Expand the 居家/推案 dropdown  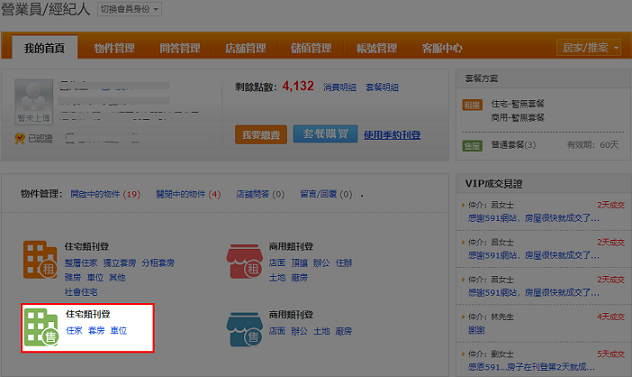pyautogui.click(x=588, y=48)
